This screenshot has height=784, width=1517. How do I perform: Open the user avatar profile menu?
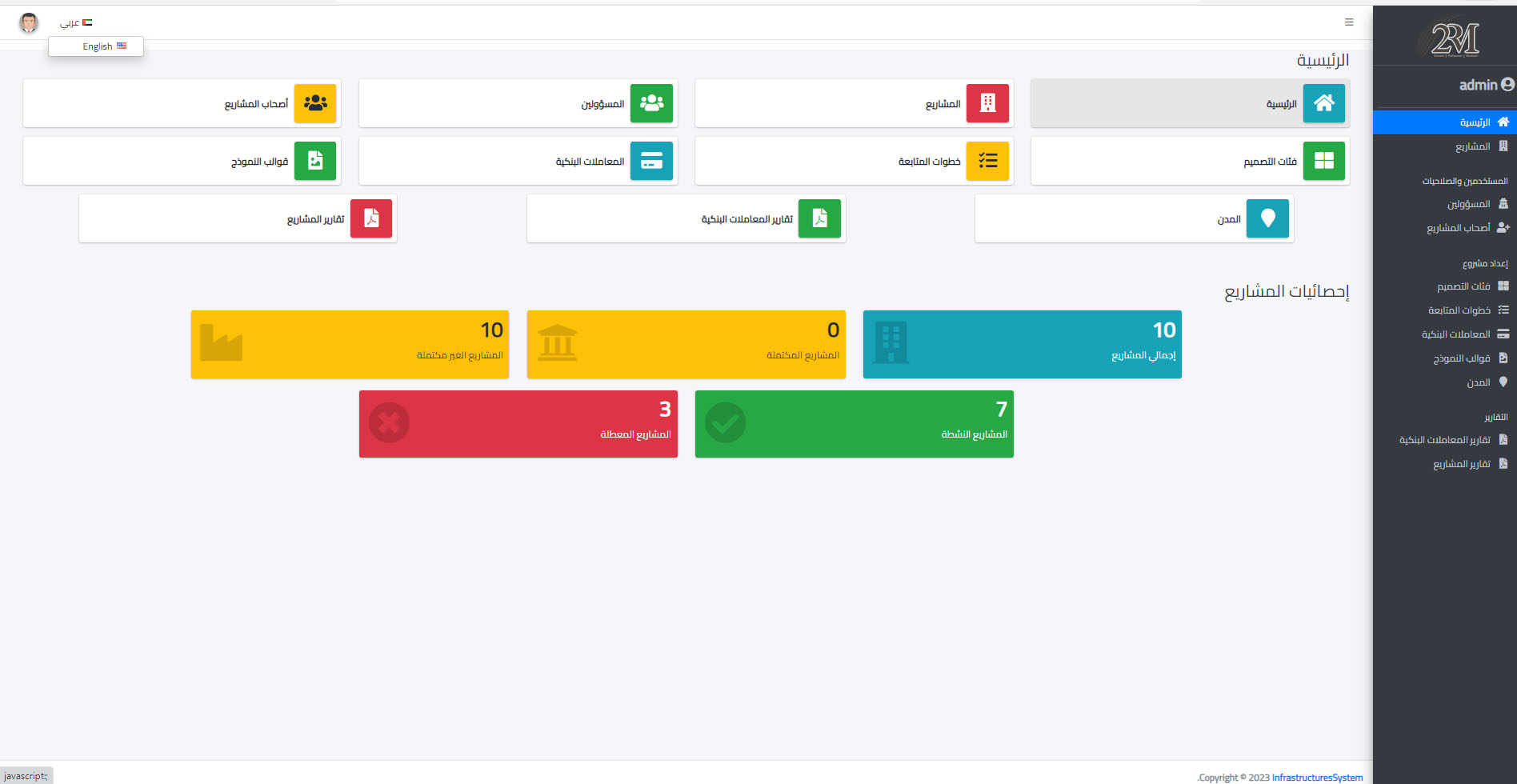[29, 22]
